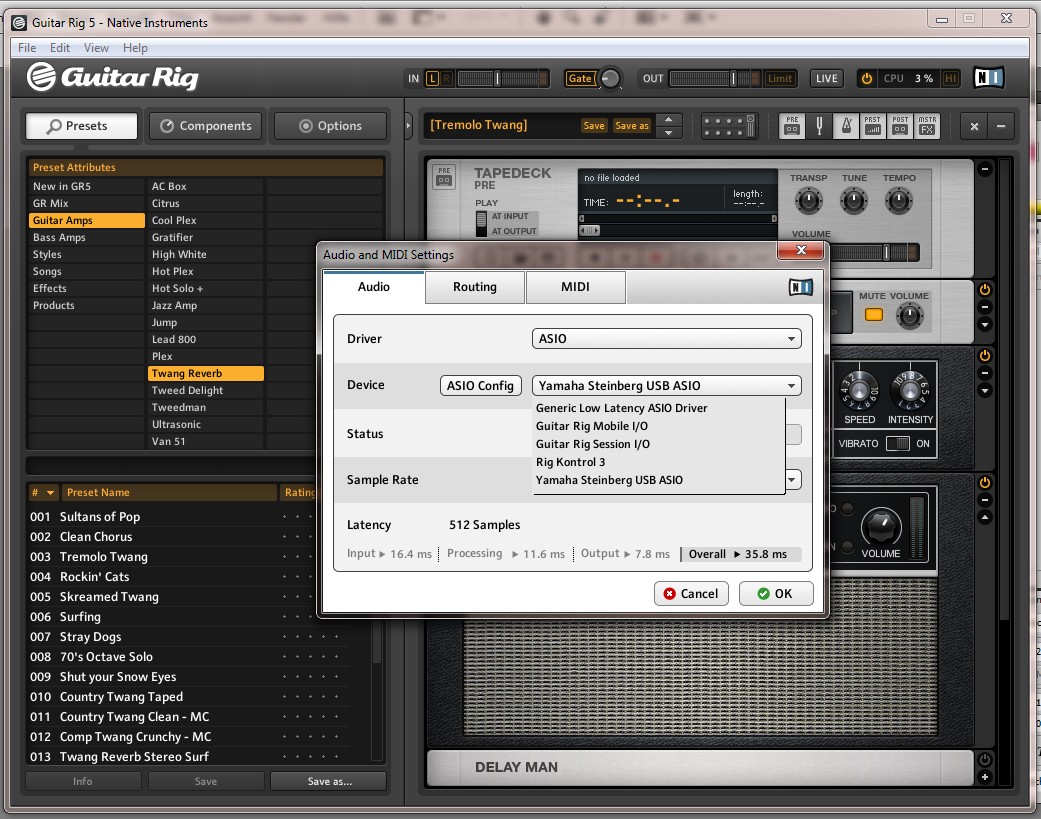Click the X icon beside the MSTR FX button
The width and height of the screenshot is (1041, 819).
(974, 126)
